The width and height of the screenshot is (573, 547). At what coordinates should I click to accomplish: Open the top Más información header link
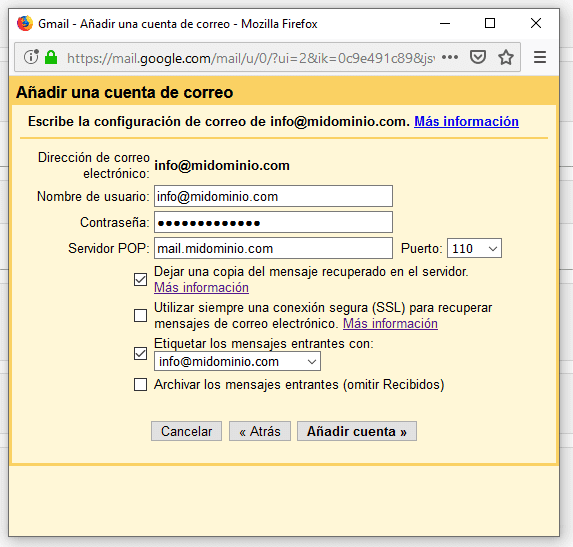point(466,121)
